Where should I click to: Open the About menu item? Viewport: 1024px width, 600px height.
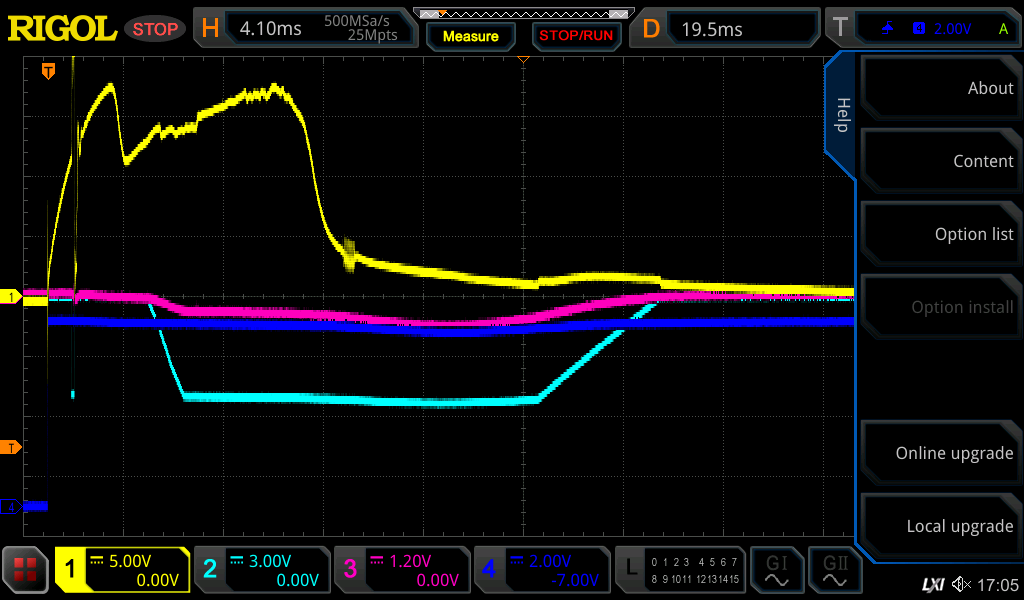point(938,88)
